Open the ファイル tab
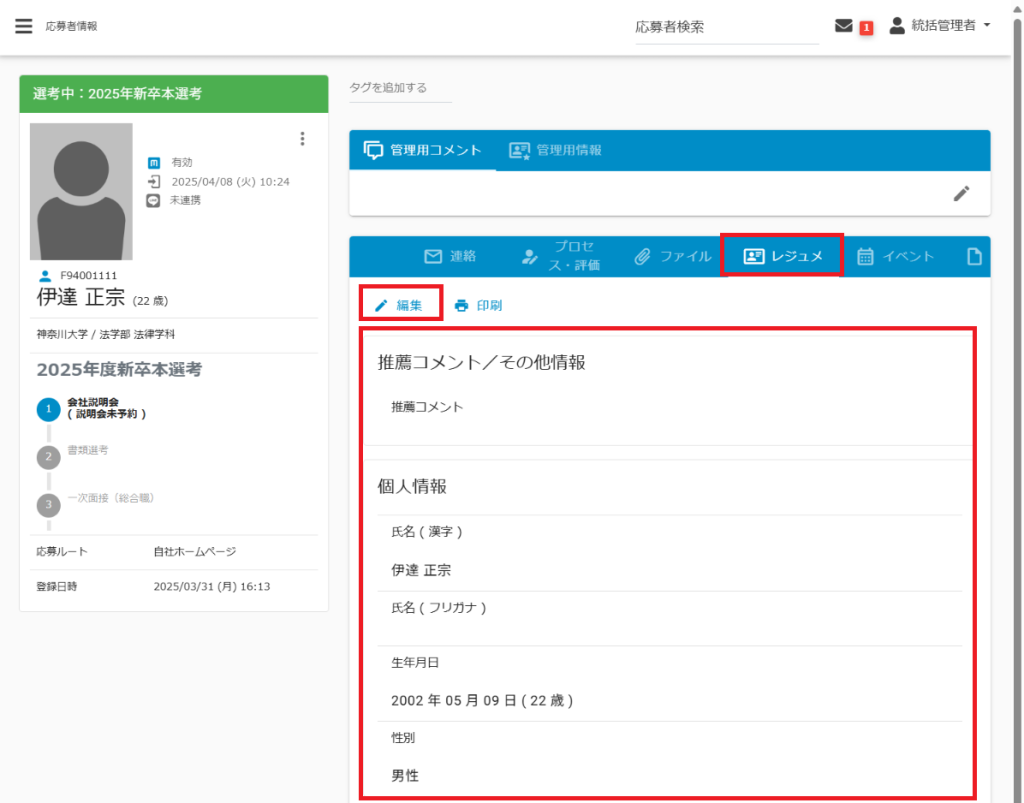The image size is (1024, 803). tap(673, 257)
